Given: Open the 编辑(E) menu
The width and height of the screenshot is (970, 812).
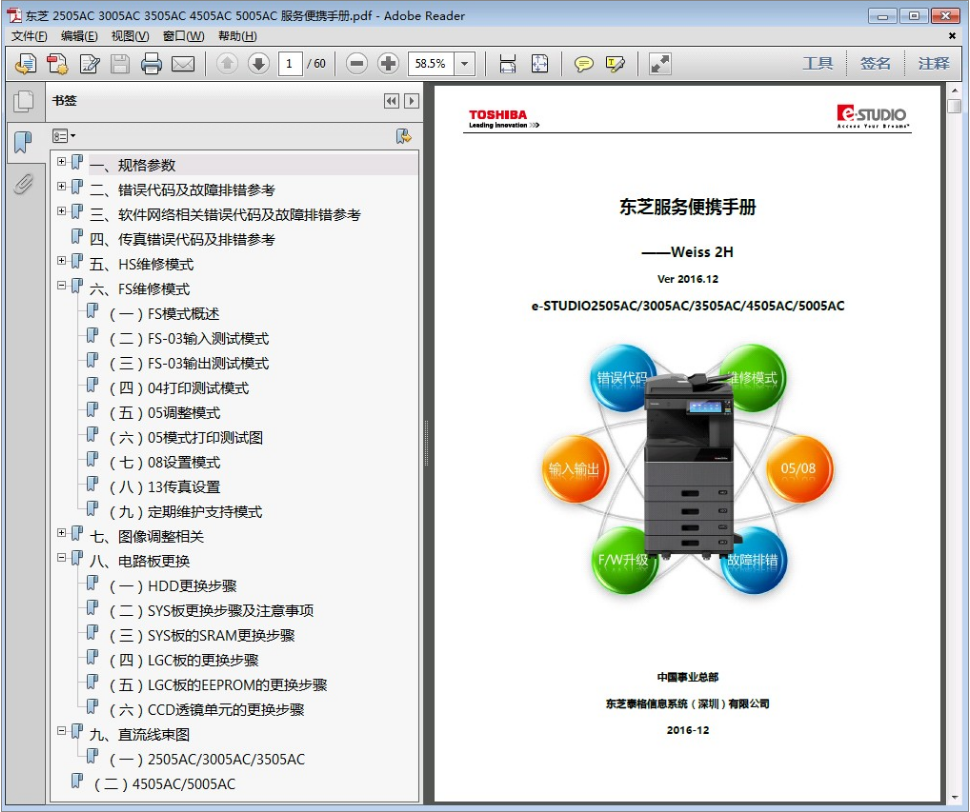Looking at the screenshot, I should point(79,36).
